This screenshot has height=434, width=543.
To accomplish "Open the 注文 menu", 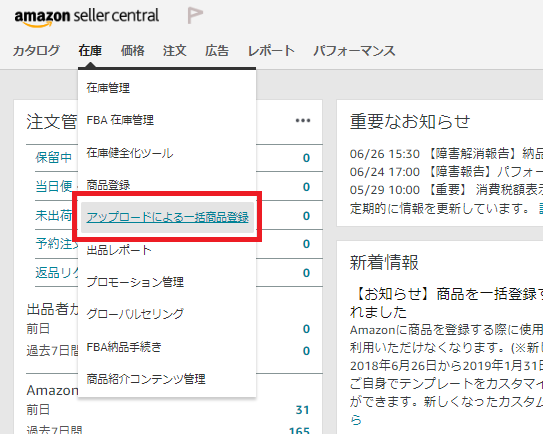I will (175, 51).
